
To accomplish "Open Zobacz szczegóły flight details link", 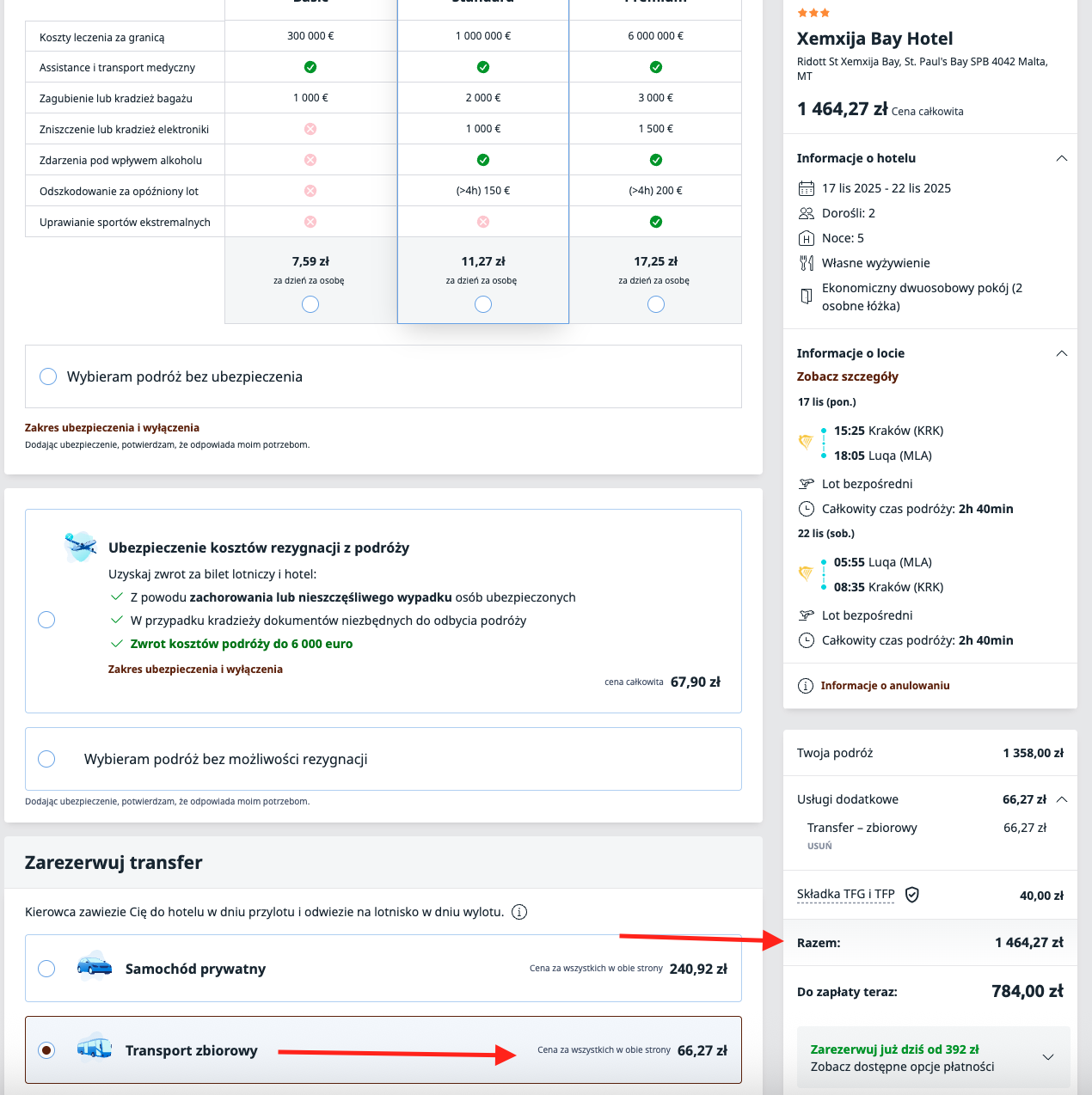I will (x=846, y=376).
